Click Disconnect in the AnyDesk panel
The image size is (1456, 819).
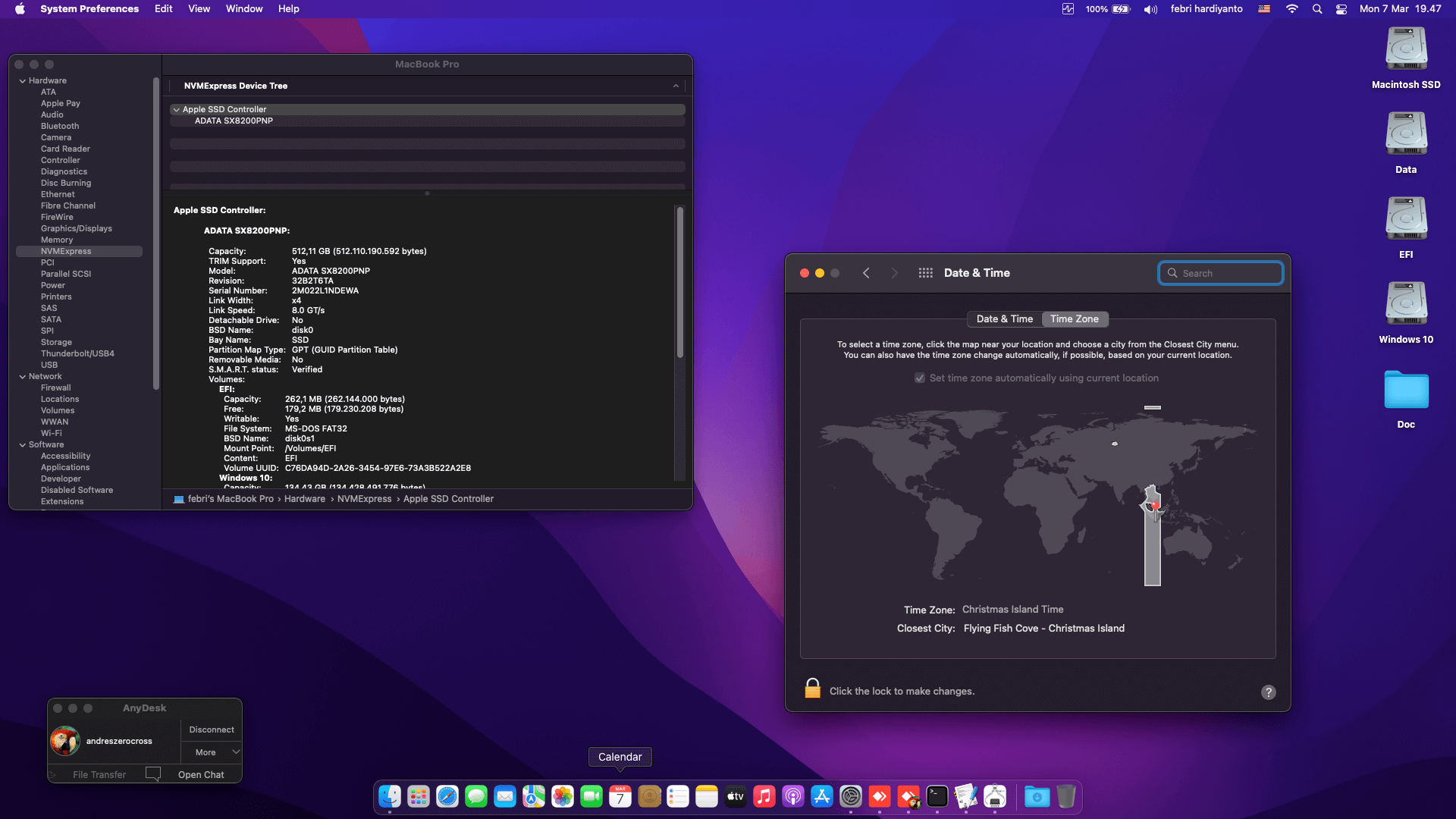[x=212, y=730]
